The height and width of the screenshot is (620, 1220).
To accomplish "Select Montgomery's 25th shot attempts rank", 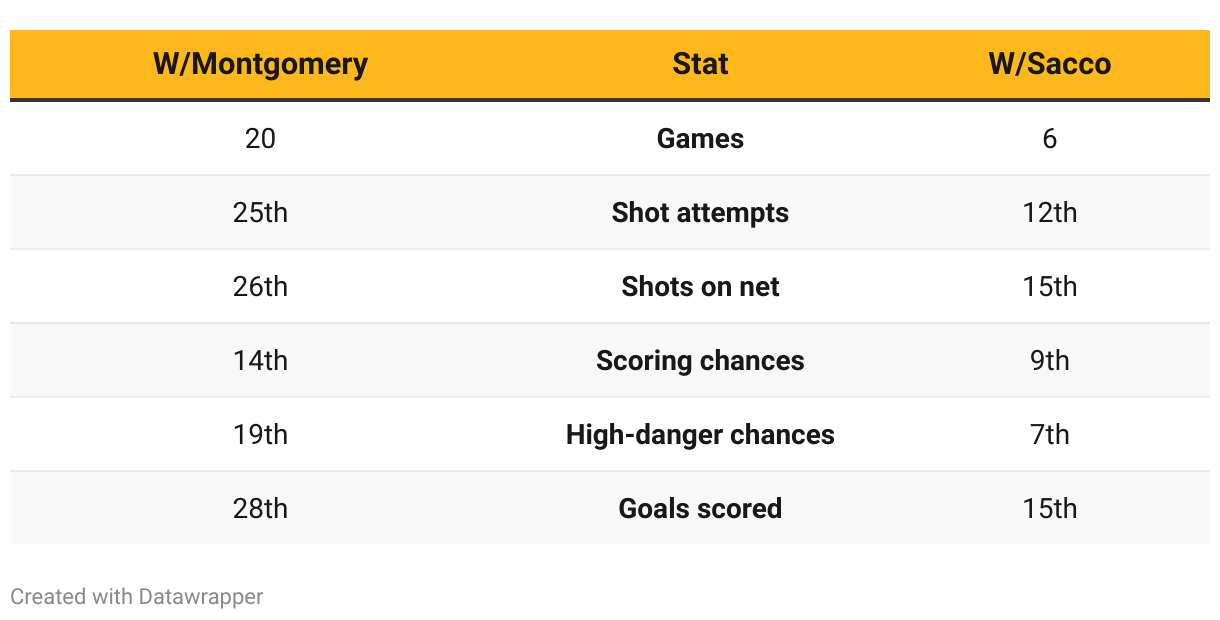I will (260, 212).
